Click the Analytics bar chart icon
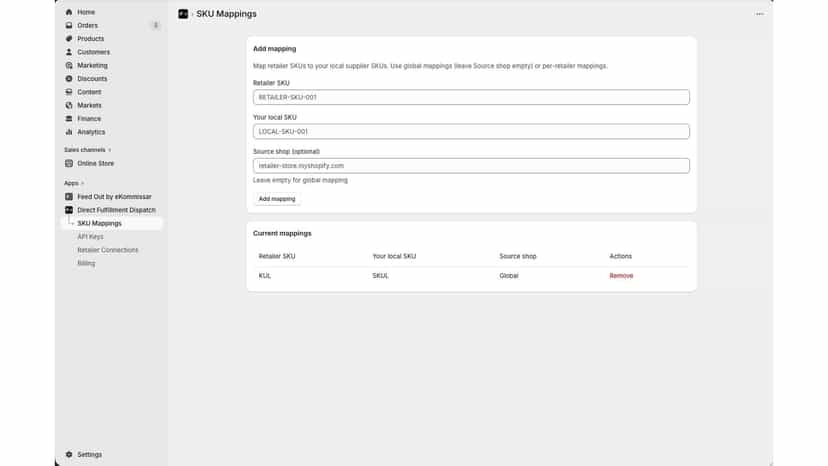This screenshot has height=466, width=828. pyautogui.click(x=69, y=132)
